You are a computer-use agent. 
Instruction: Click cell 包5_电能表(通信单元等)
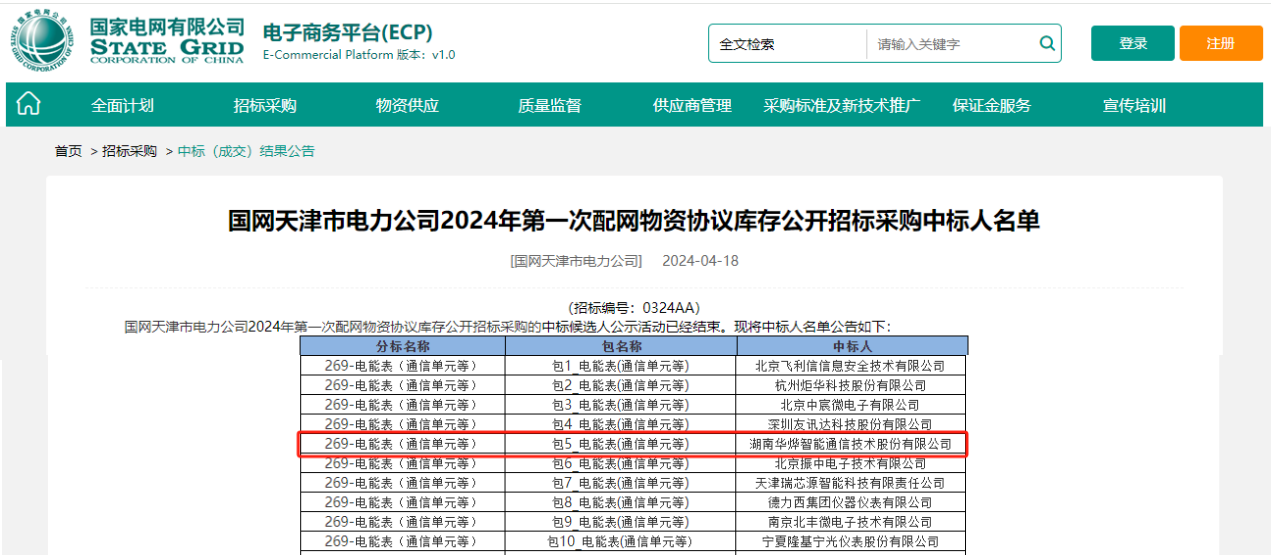[x=621, y=444]
